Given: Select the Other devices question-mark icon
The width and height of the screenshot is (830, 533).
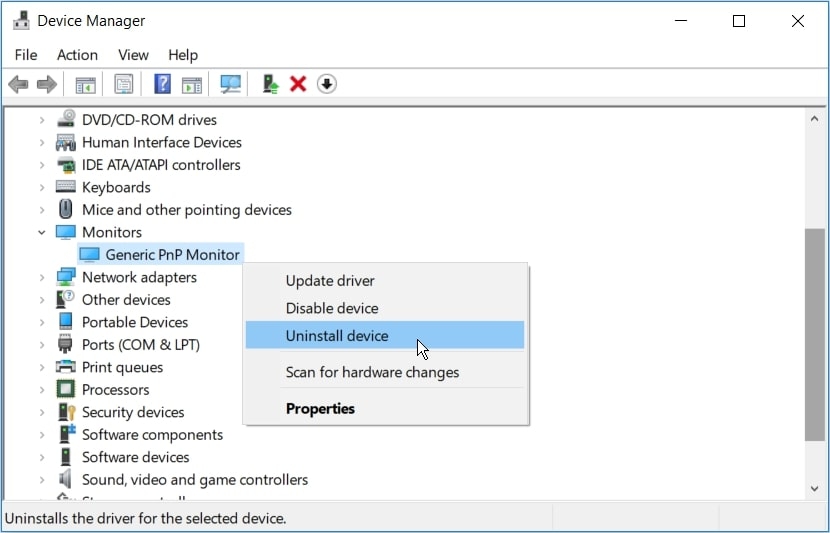Looking at the screenshot, I should pyautogui.click(x=66, y=299).
